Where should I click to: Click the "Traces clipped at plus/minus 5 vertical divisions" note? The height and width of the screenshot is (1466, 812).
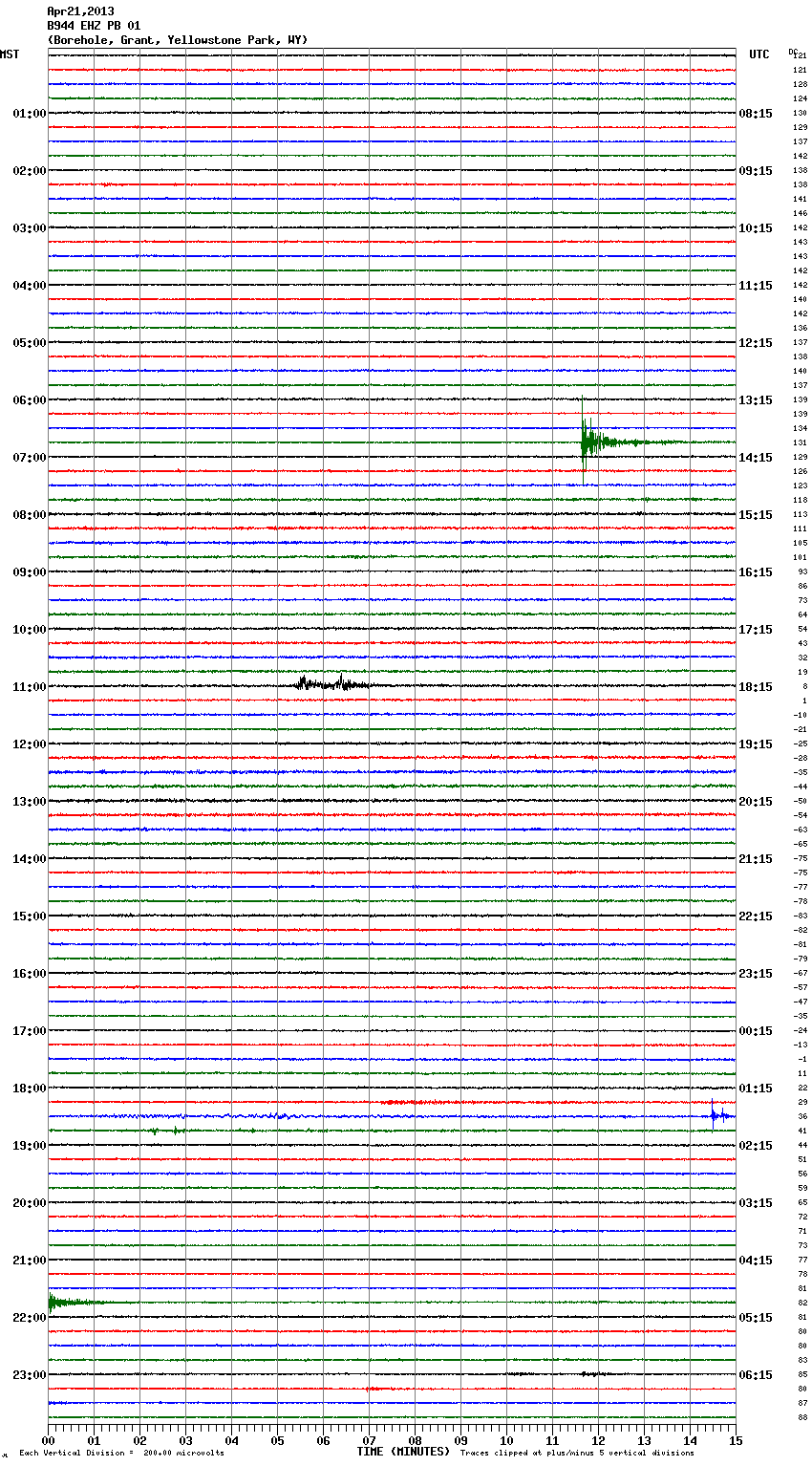[577, 1453]
